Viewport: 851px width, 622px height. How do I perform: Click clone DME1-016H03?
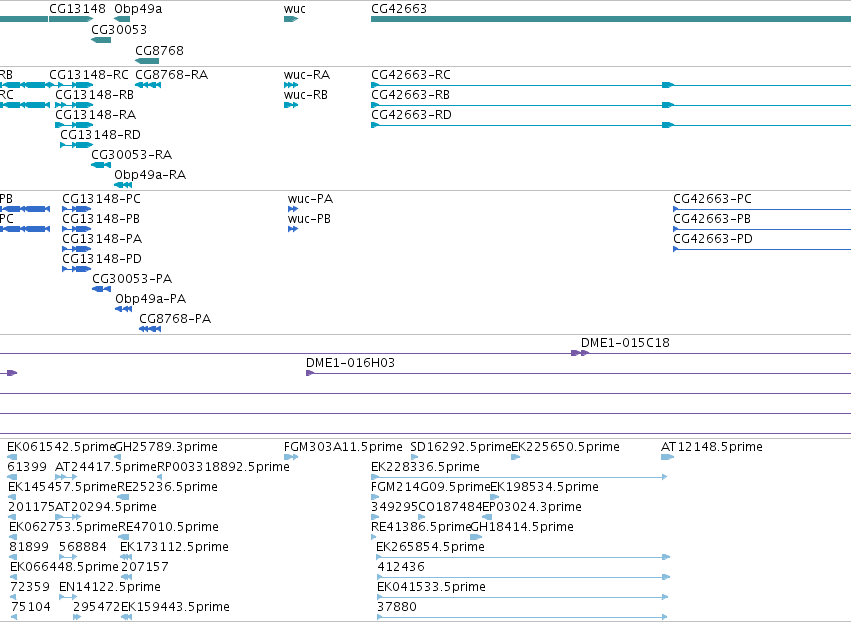pos(350,363)
